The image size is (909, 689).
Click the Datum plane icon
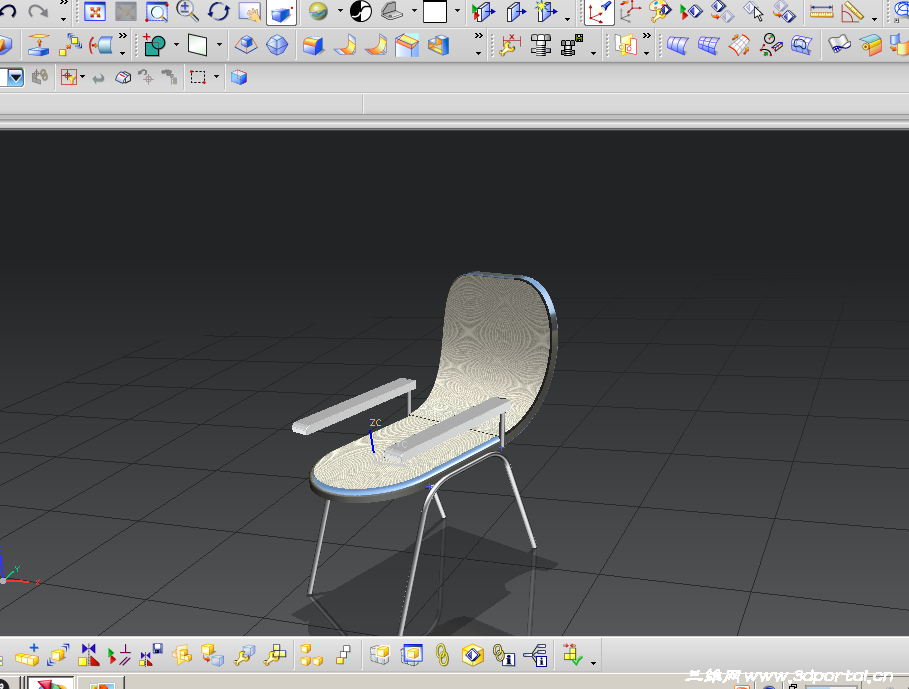tap(197, 45)
